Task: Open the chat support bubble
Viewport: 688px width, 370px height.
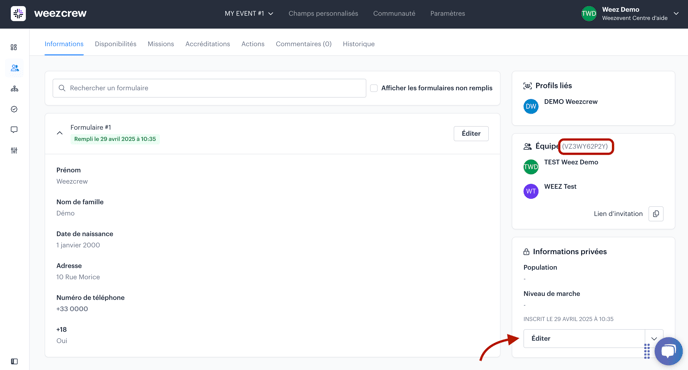Action: [x=668, y=351]
